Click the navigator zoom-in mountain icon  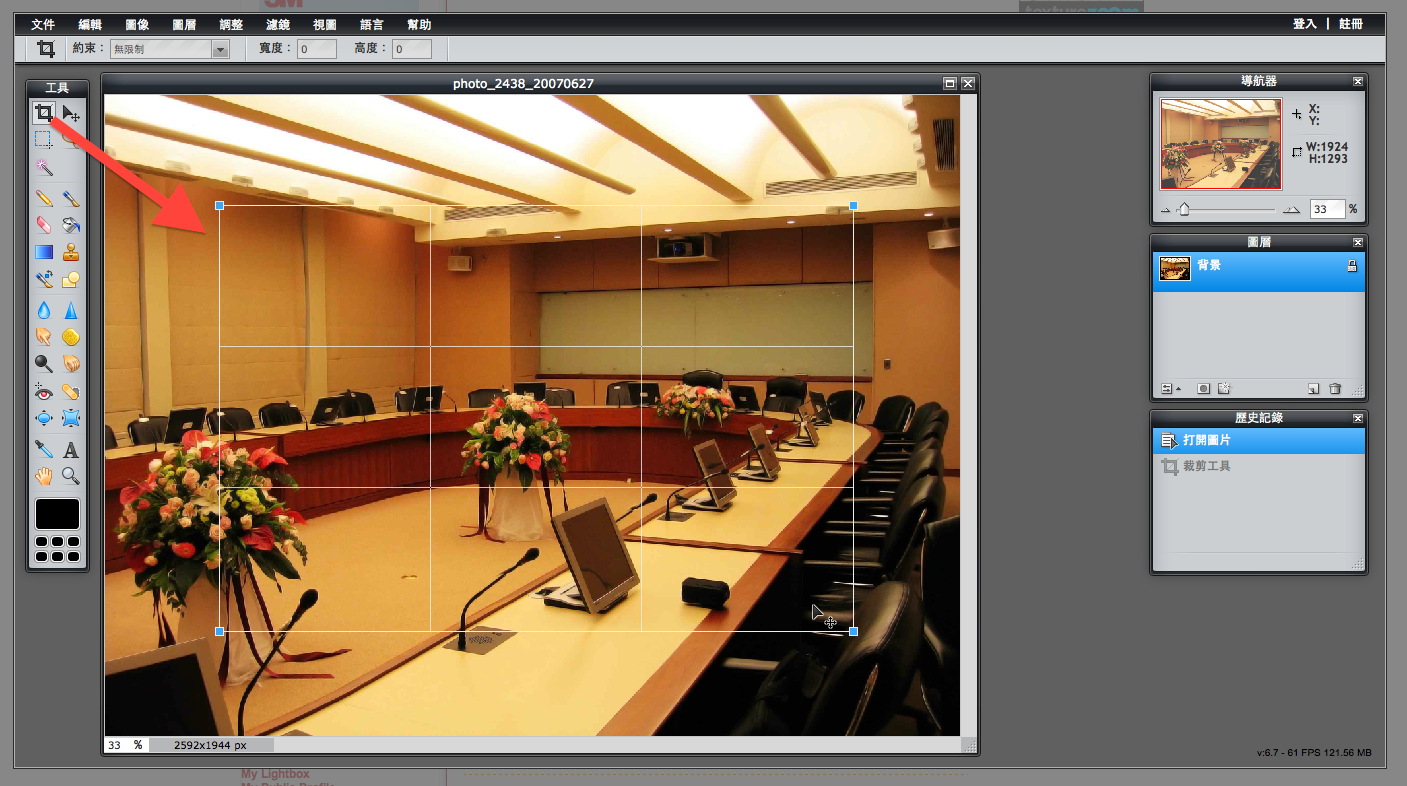click(1292, 210)
